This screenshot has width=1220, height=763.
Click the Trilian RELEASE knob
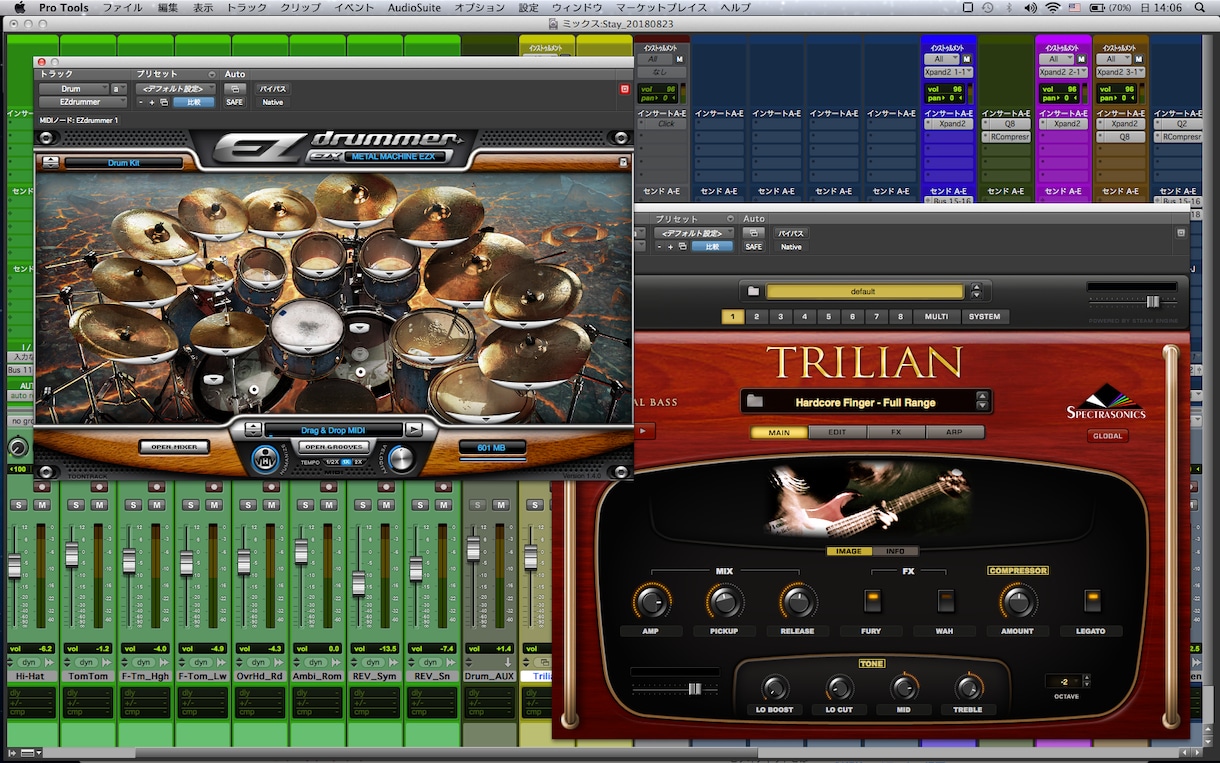point(797,602)
